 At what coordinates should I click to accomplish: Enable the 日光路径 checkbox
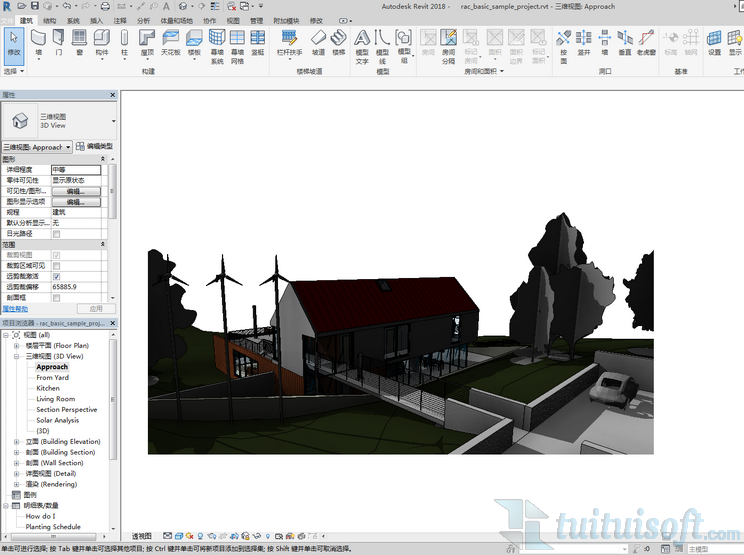point(57,234)
